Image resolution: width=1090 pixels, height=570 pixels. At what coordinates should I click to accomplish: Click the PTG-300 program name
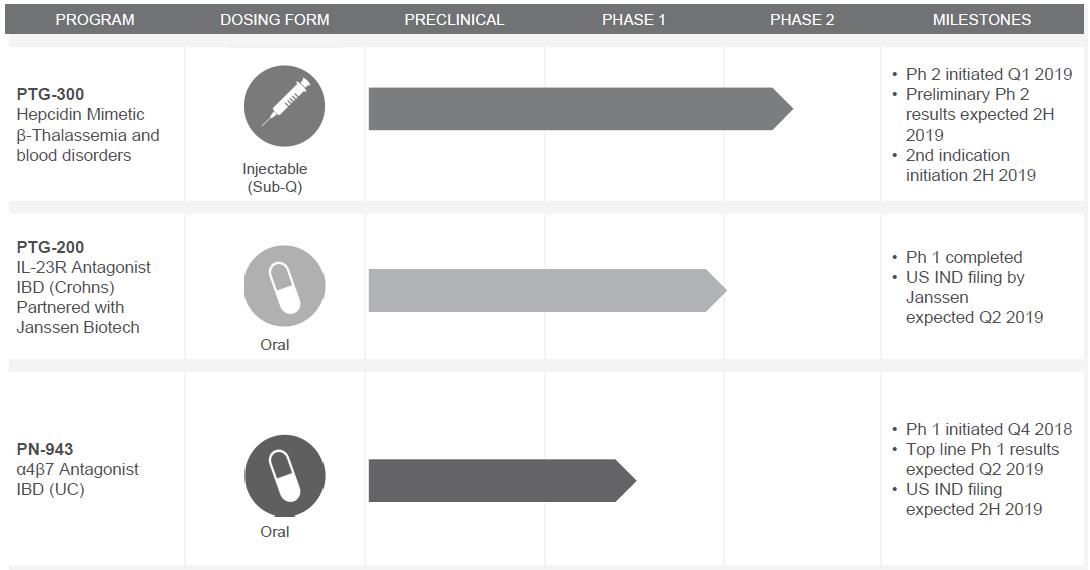coord(51,95)
